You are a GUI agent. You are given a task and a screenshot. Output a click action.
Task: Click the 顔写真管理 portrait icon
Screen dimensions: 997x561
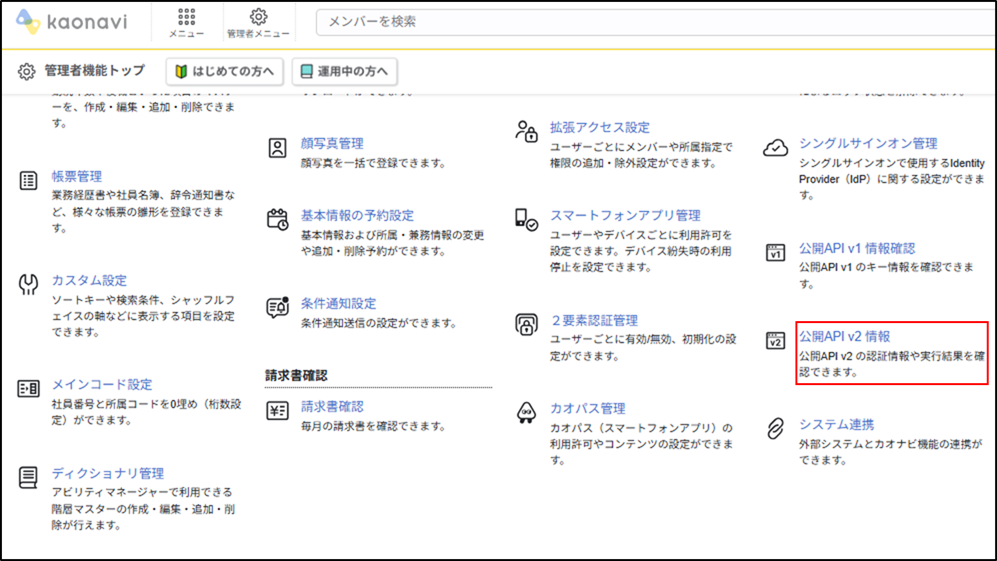277,148
